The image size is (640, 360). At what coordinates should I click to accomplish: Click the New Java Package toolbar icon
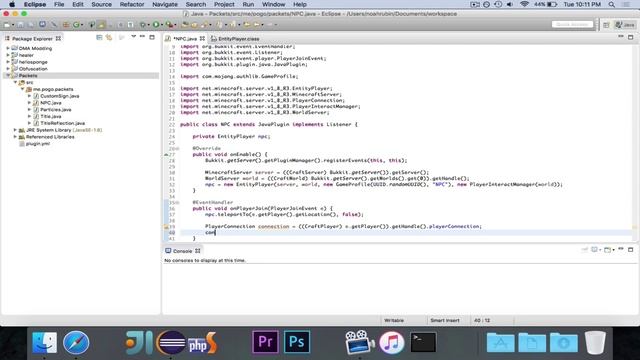[66, 25]
